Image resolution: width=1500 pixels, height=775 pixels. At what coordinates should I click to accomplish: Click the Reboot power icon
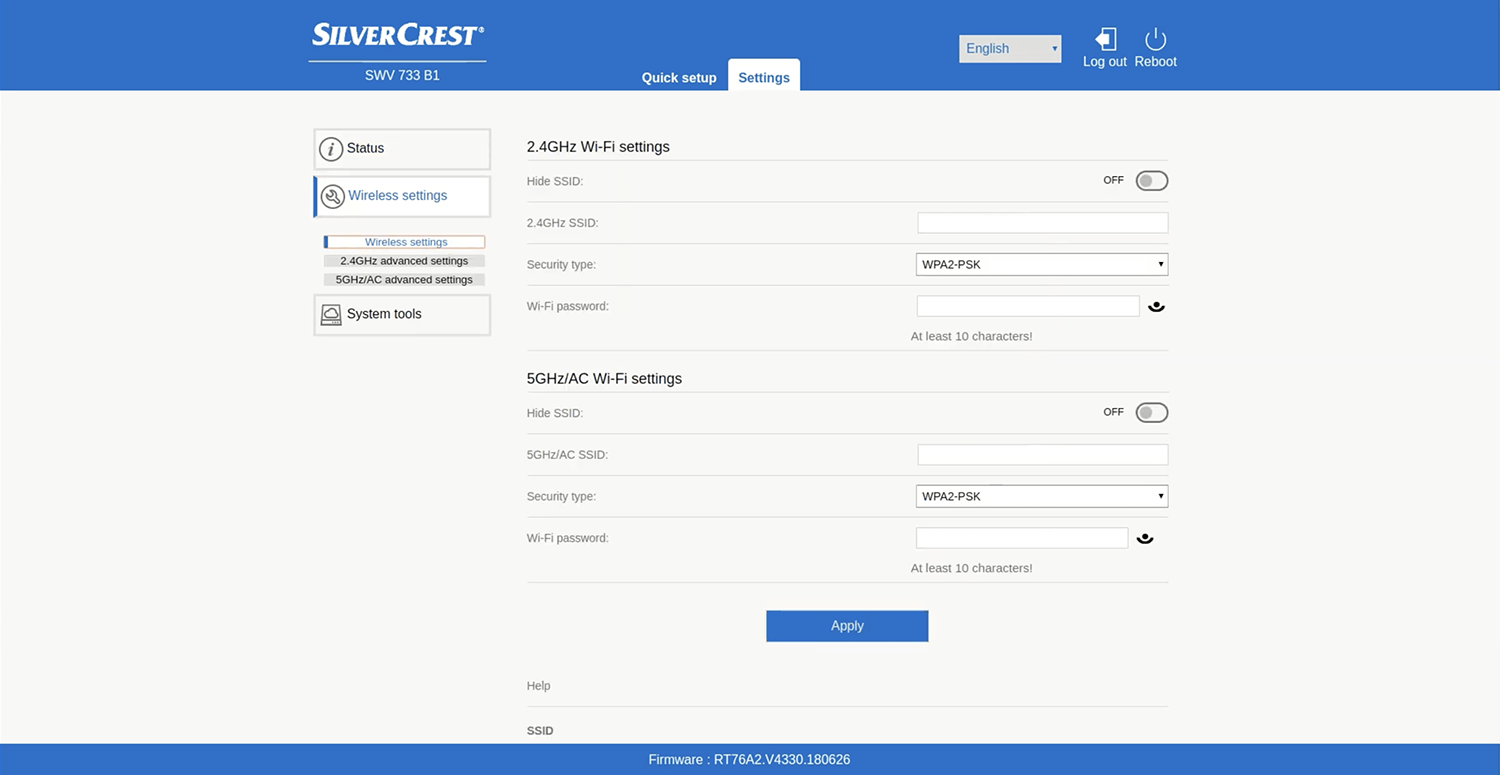click(x=1155, y=39)
